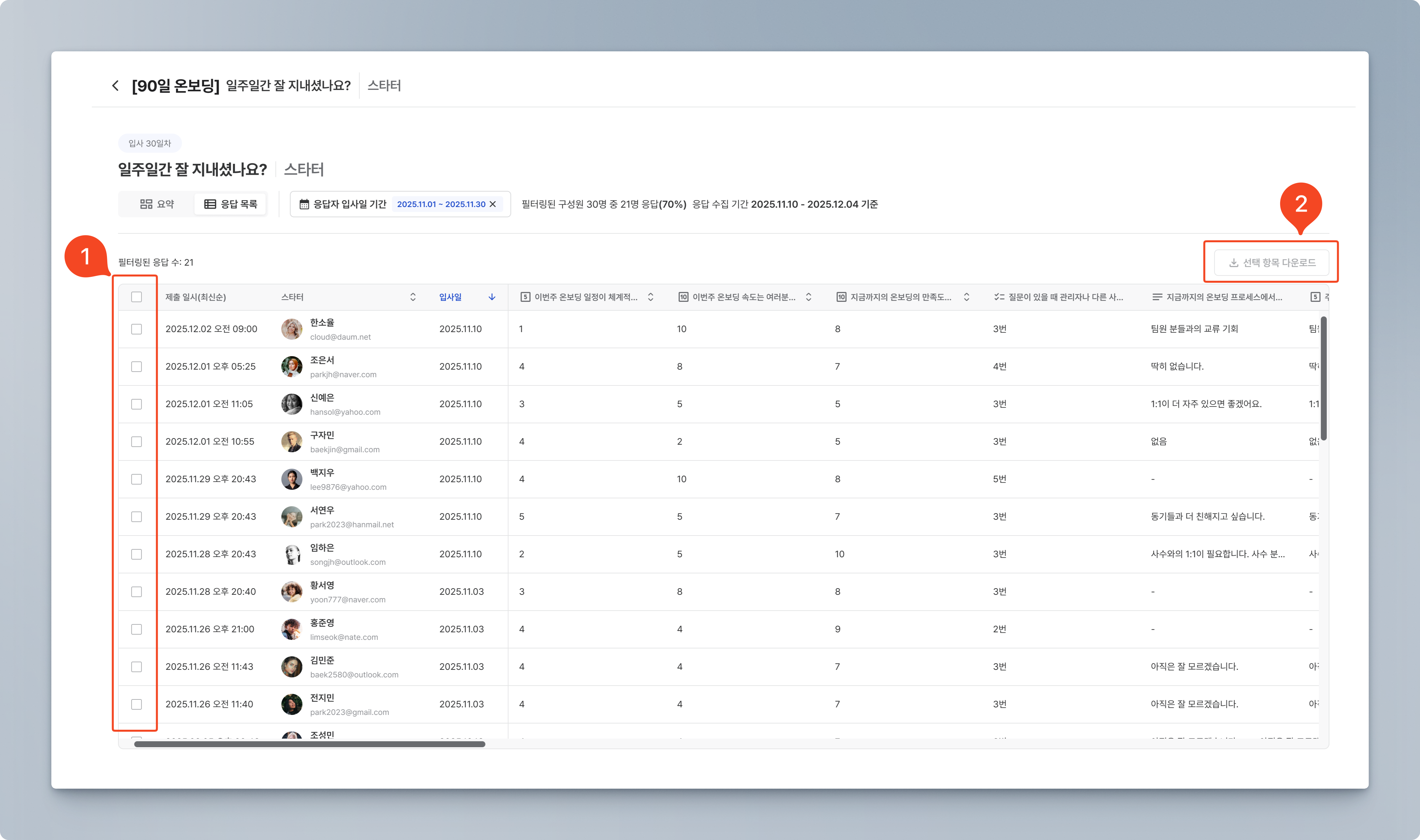Remove the 2025.11.01 ~ 2025.11.30 date filter
Image resolution: width=1420 pixels, height=840 pixels.
coord(493,204)
